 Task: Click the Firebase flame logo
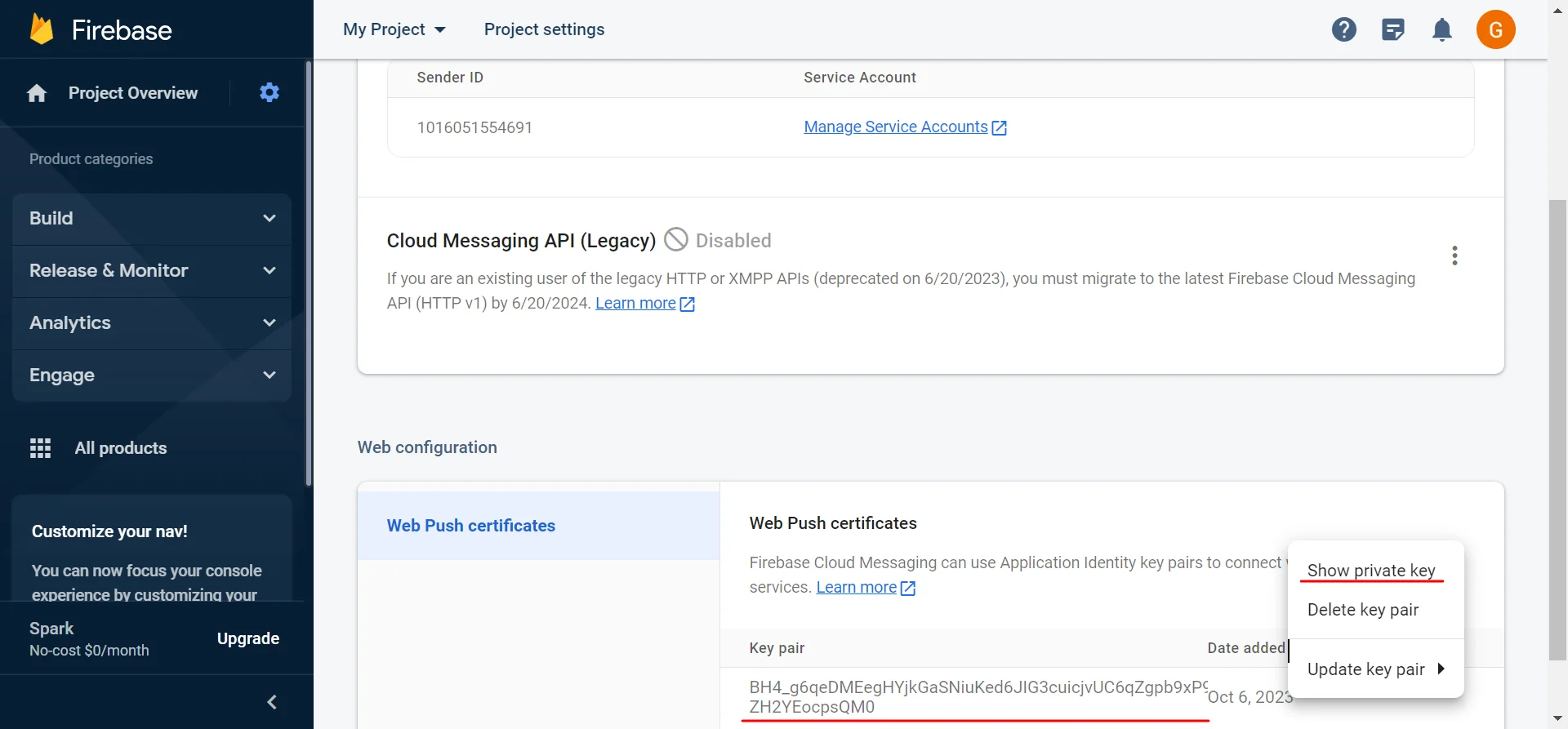click(42, 29)
